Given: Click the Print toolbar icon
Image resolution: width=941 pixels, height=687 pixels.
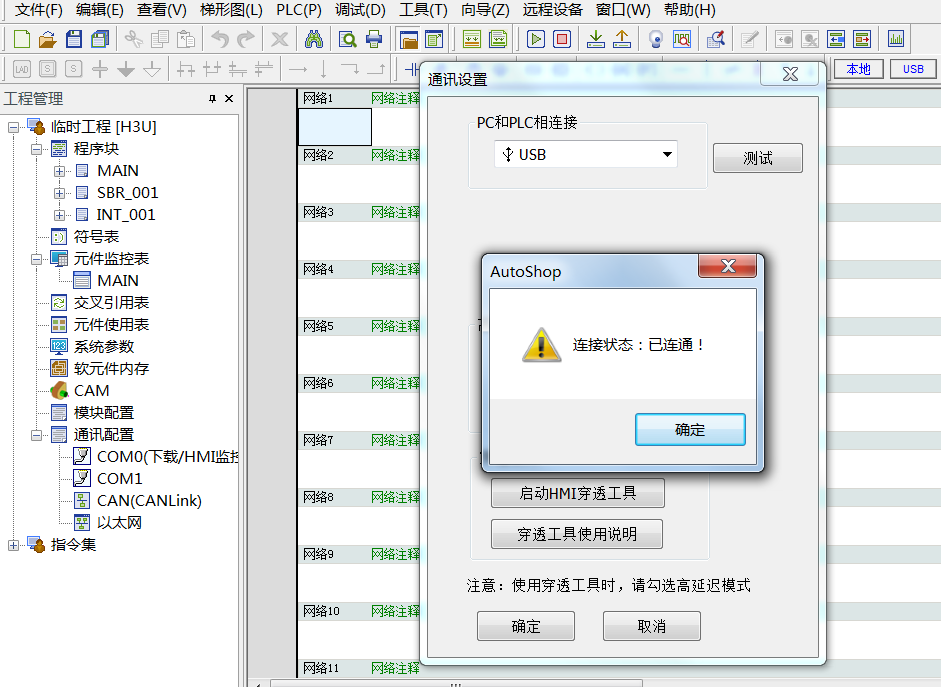Looking at the screenshot, I should 374,40.
